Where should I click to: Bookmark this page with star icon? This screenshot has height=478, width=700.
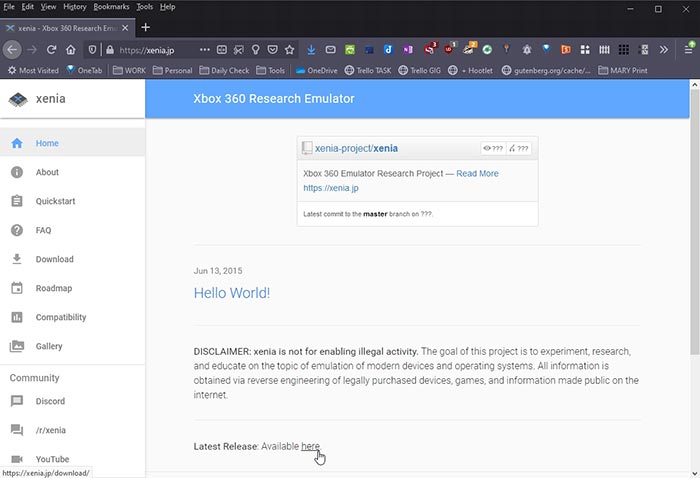pos(289,49)
